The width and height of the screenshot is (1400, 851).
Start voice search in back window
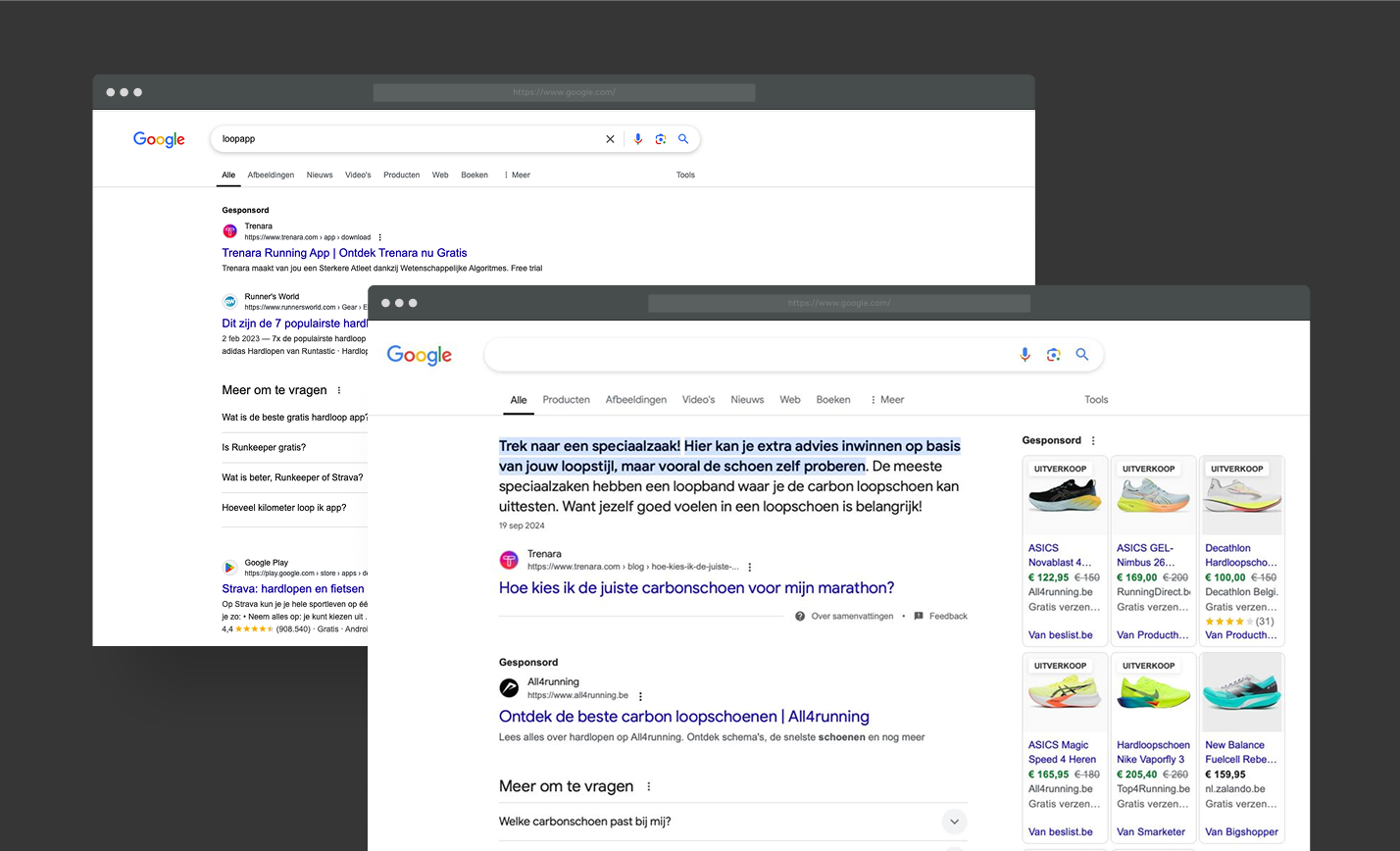point(638,139)
